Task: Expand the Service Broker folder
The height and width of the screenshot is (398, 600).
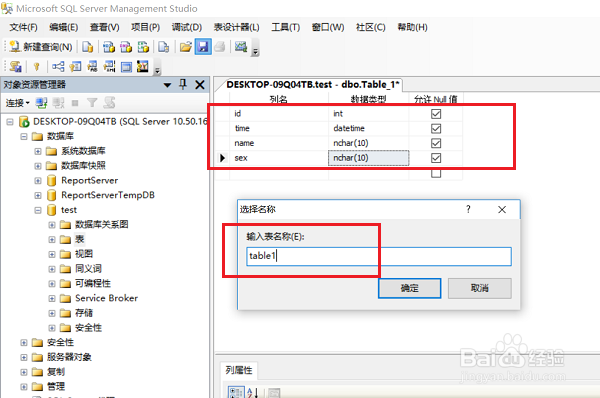Action: coord(52,298)
